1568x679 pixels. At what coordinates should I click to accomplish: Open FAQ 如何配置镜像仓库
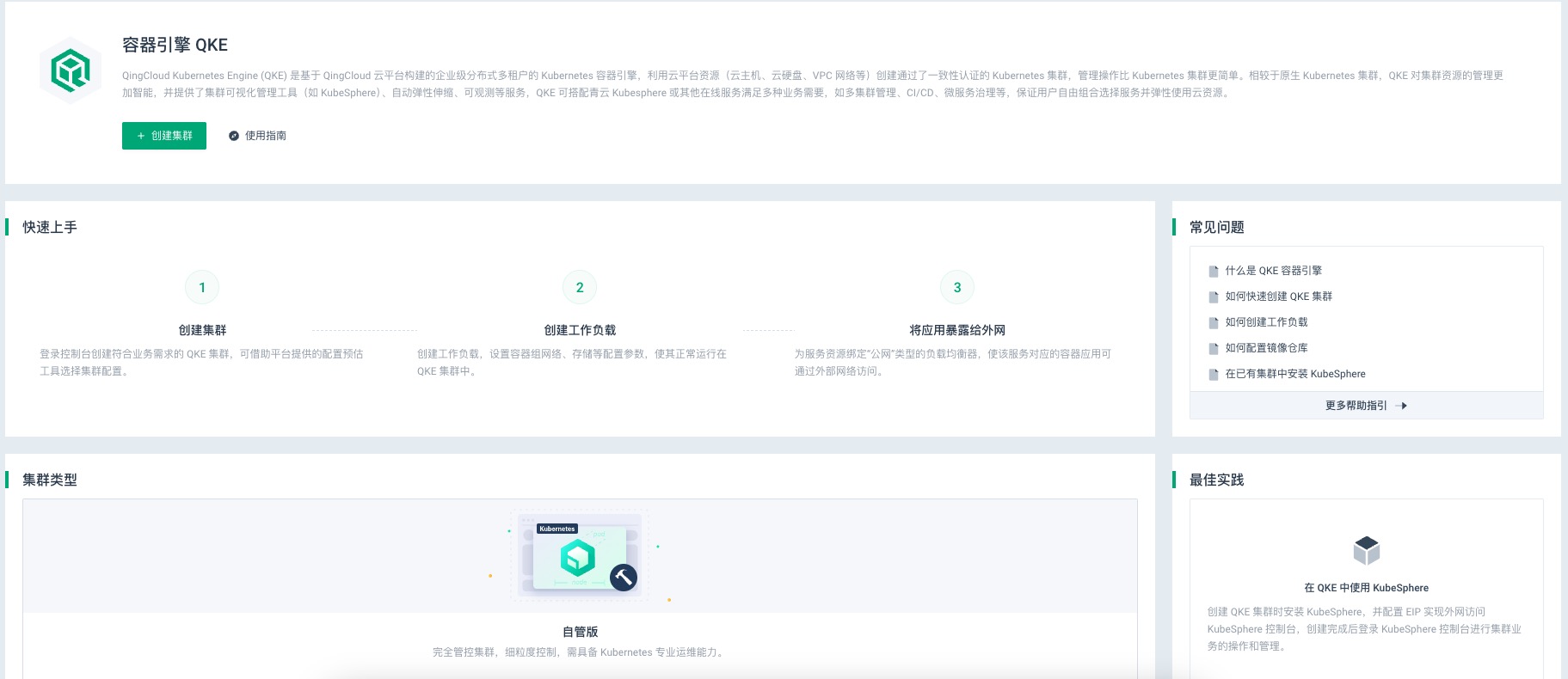point(1266,348)
